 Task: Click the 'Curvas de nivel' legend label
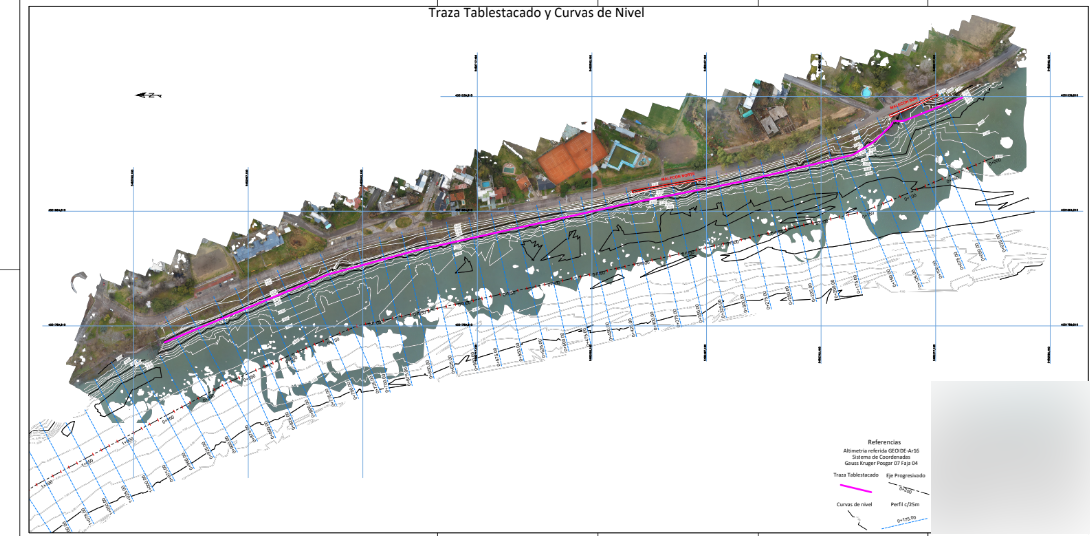856,505
